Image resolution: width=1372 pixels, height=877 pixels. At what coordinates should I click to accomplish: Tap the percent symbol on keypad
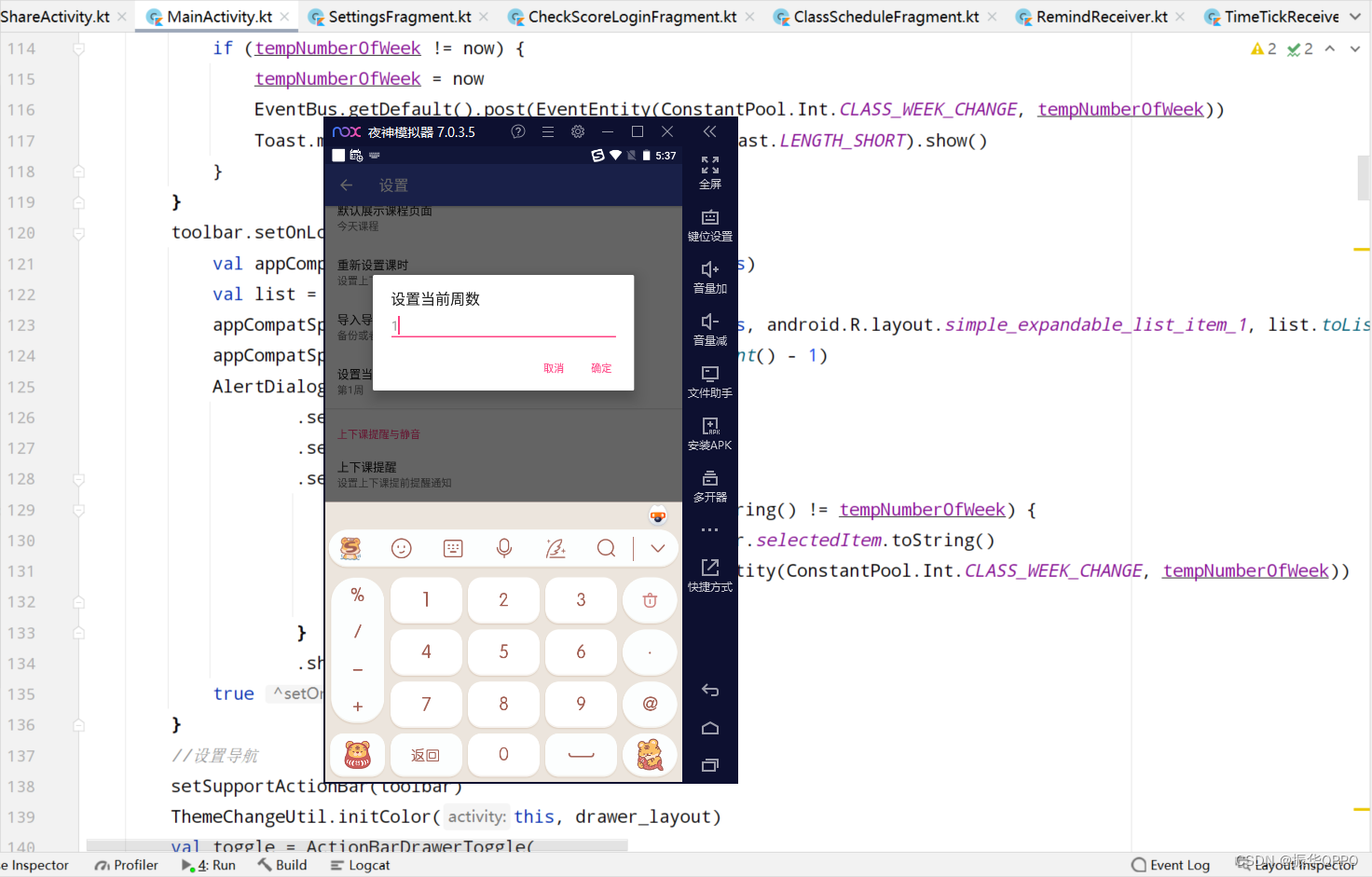click(357, 595)
